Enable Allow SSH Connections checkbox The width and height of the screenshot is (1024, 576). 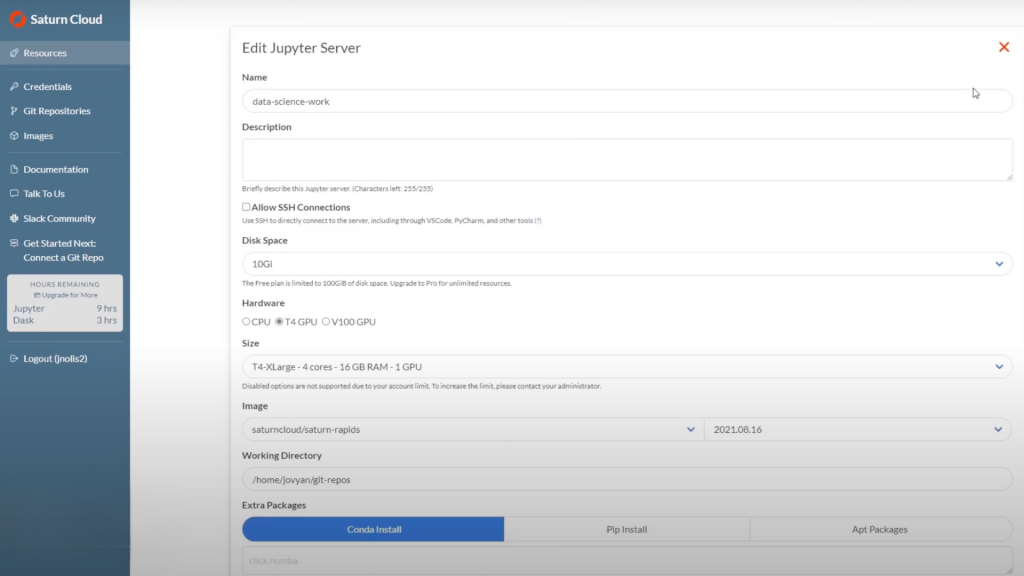point(246,207)
